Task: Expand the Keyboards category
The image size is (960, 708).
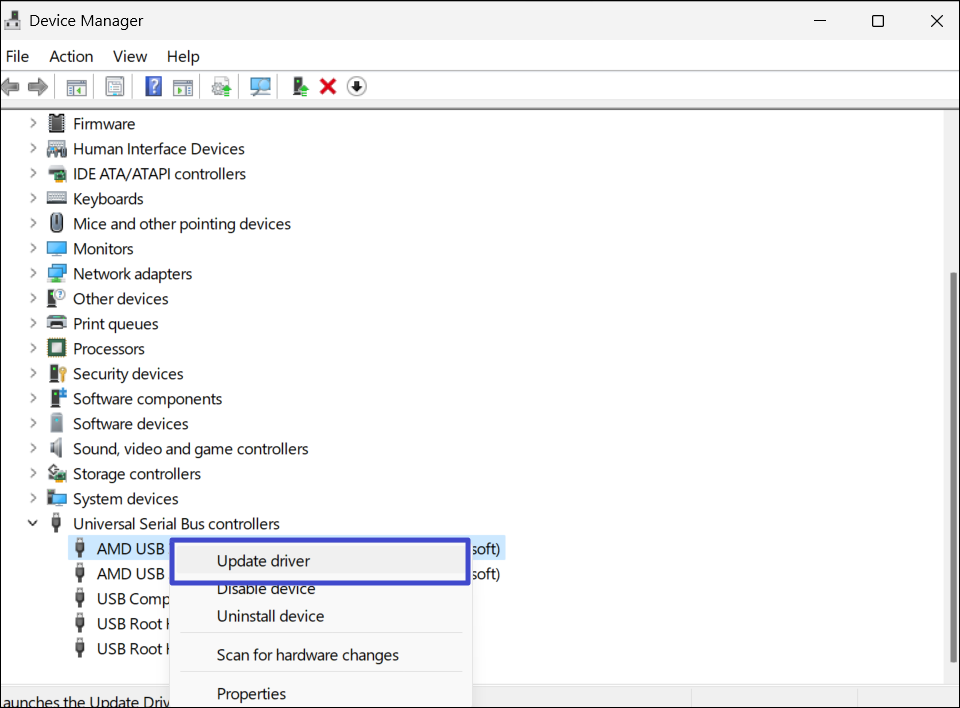Action: pyautogui.click(x=33, y=198)
